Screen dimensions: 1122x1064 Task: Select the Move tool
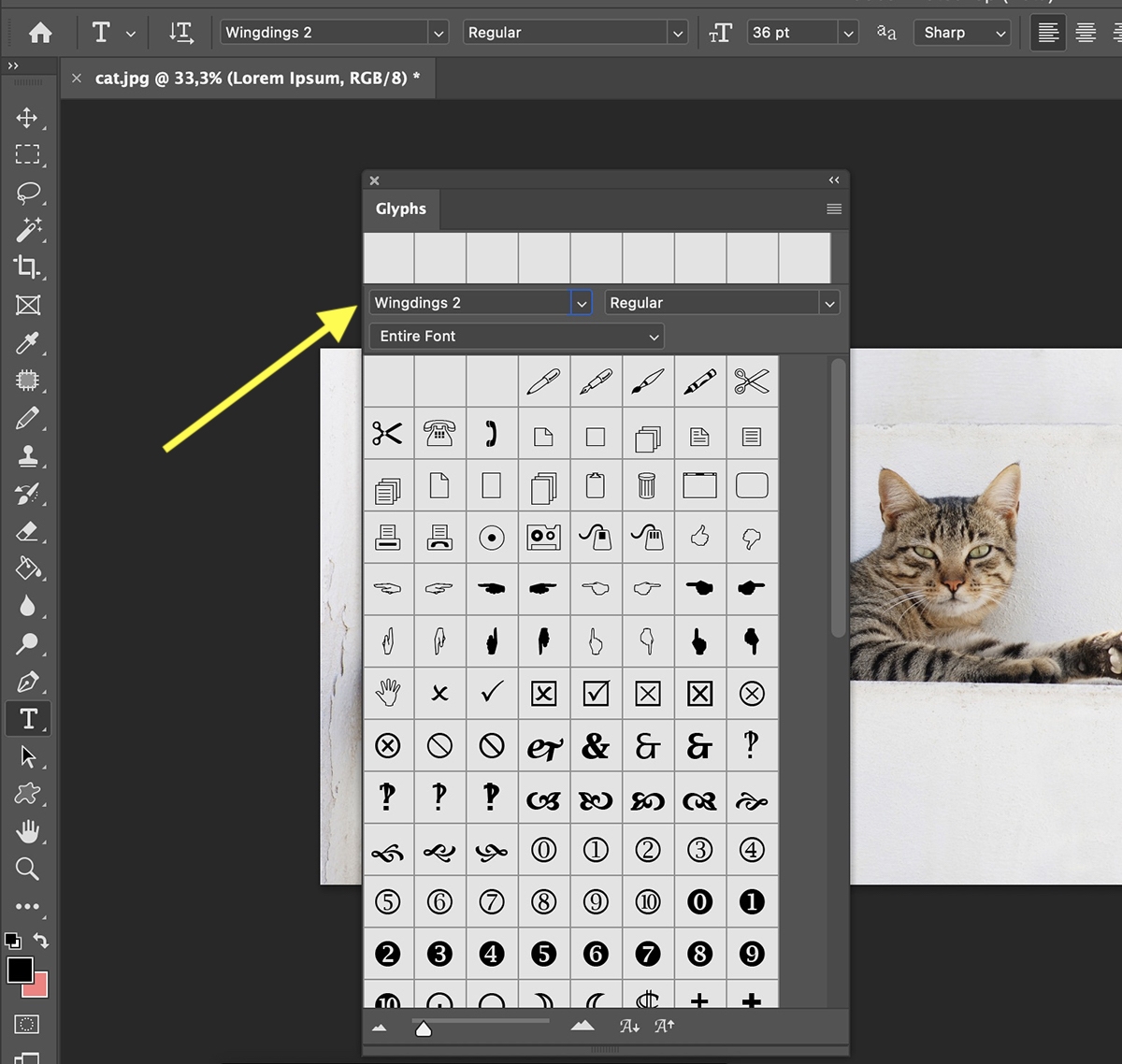pyautogui.click(x=27, y=118)
